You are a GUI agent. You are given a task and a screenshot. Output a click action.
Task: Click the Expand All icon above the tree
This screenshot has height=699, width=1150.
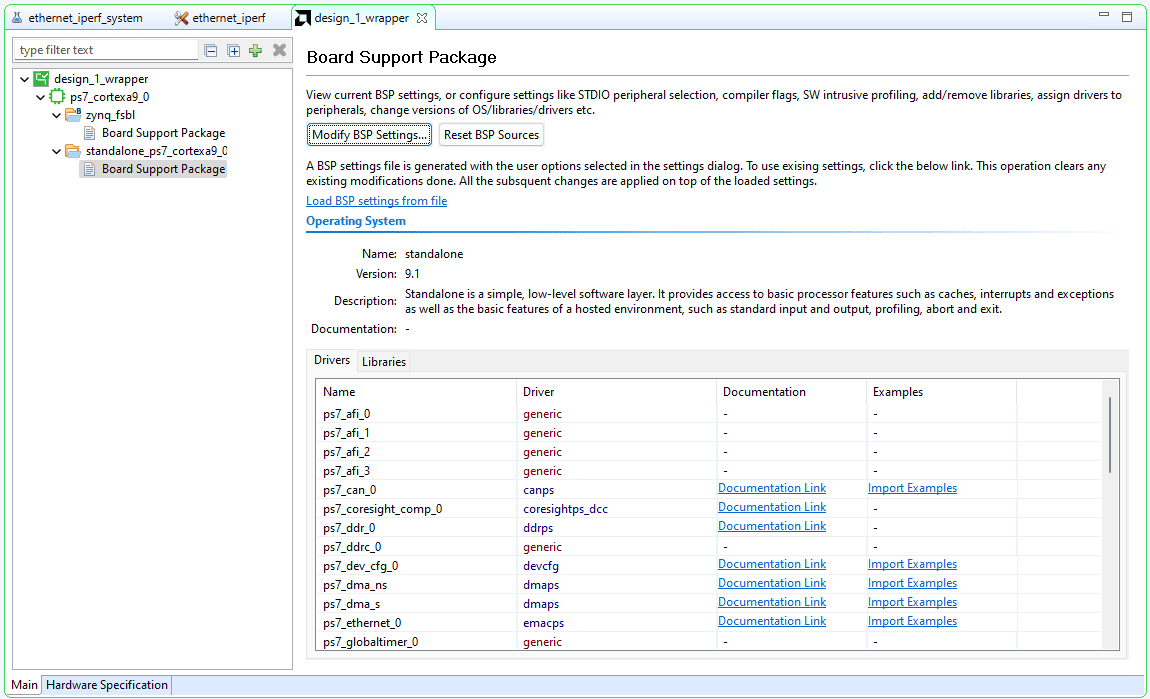pyautogui.click(x=233, y=51)
